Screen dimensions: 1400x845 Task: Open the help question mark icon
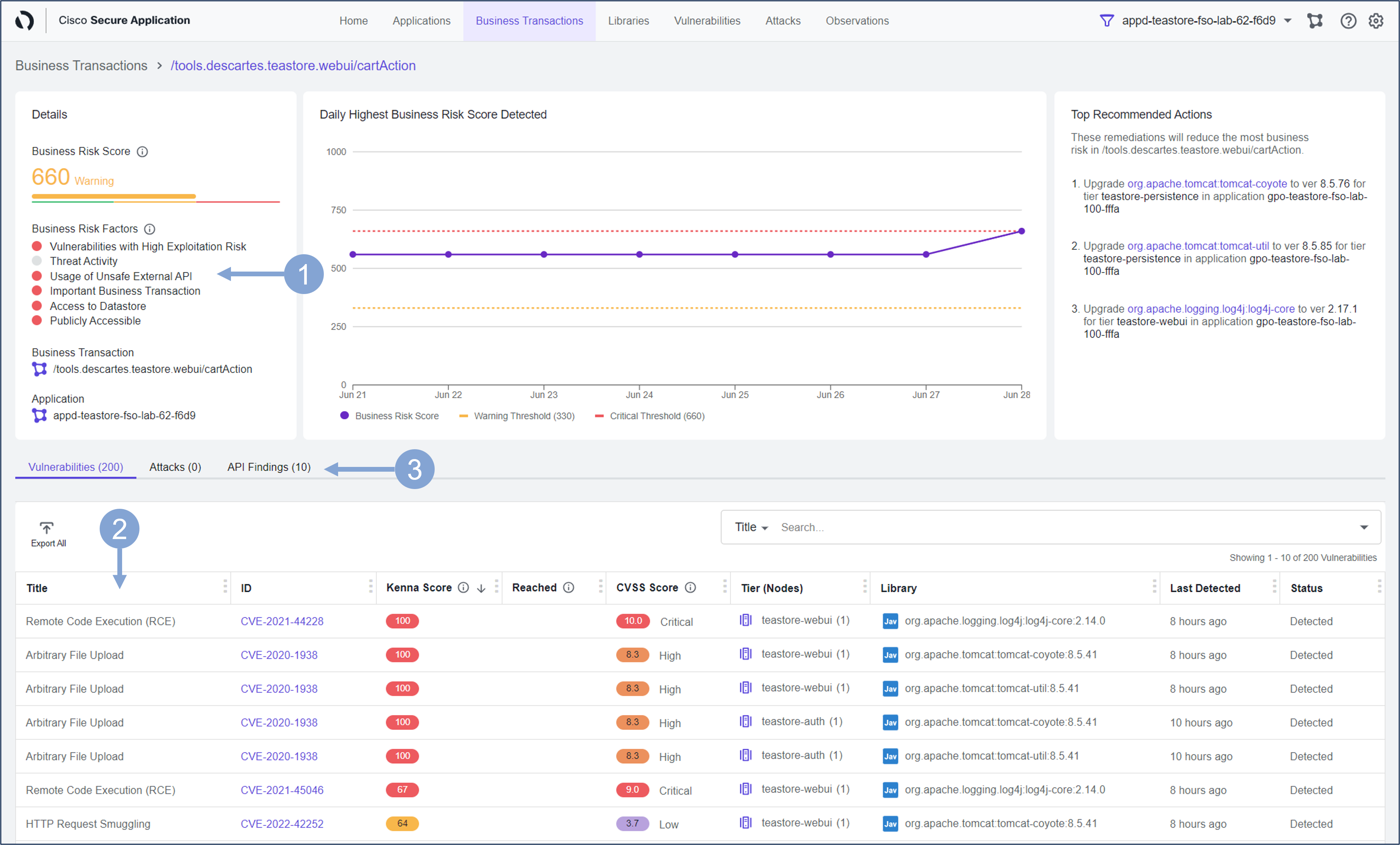pos(1348,21)
